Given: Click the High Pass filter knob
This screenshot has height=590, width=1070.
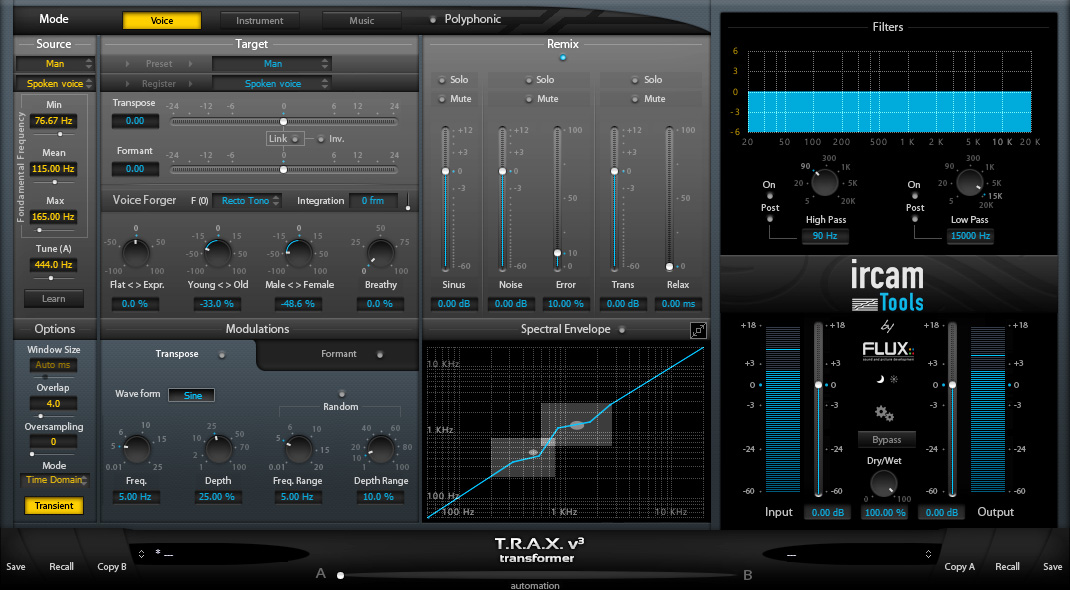Looking at the screenshot, I should point(825,183).
